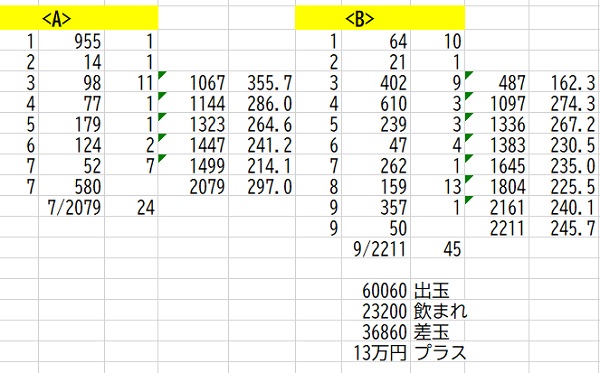The width and height of the screenshot is (600, 373).
Task: Select the cell with 23200
Action: [376, 311]
